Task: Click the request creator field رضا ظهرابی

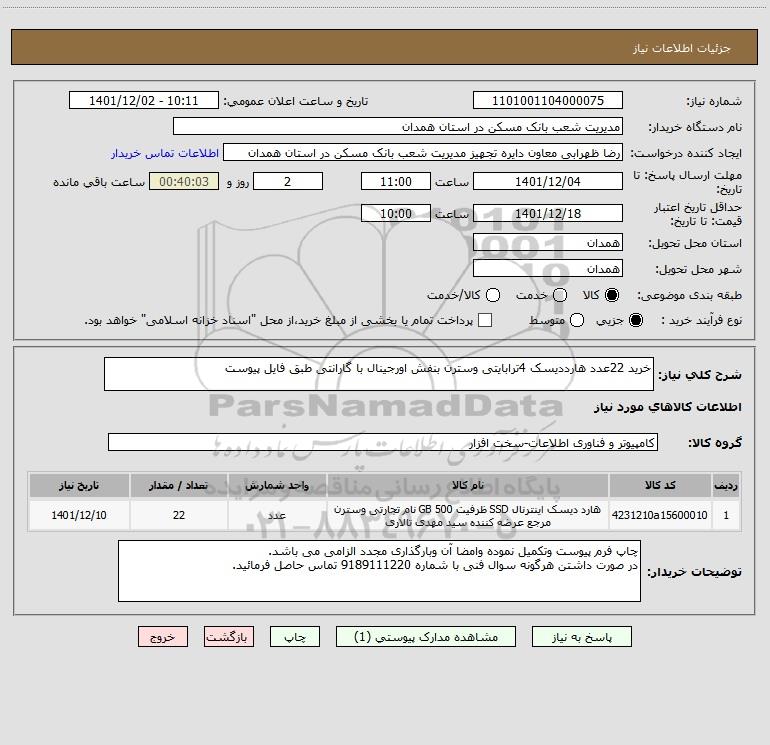Action: 423,153
